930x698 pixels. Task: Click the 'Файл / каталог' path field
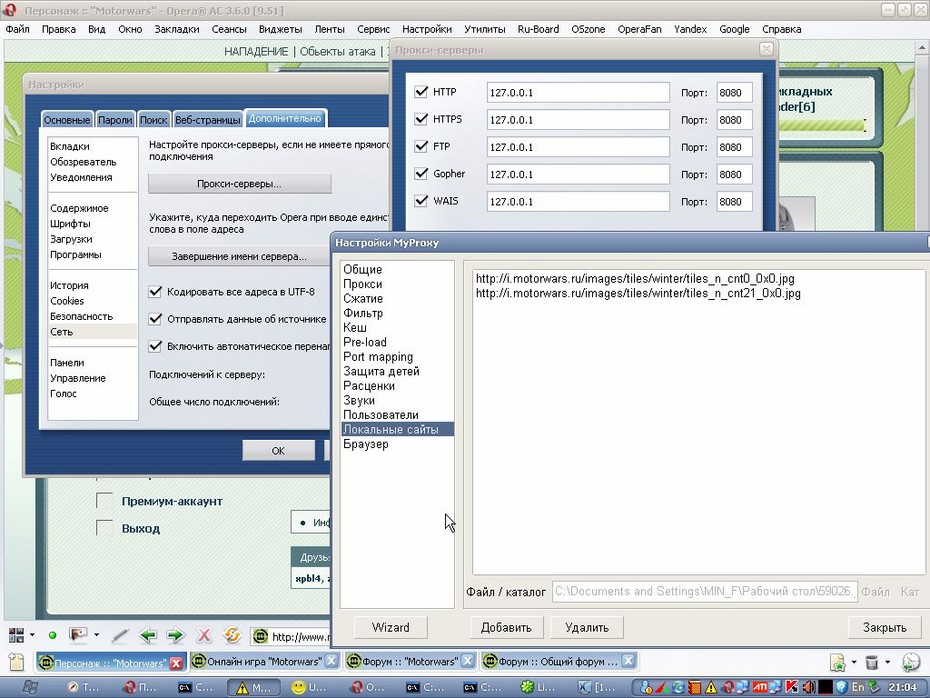pos(705,591)
